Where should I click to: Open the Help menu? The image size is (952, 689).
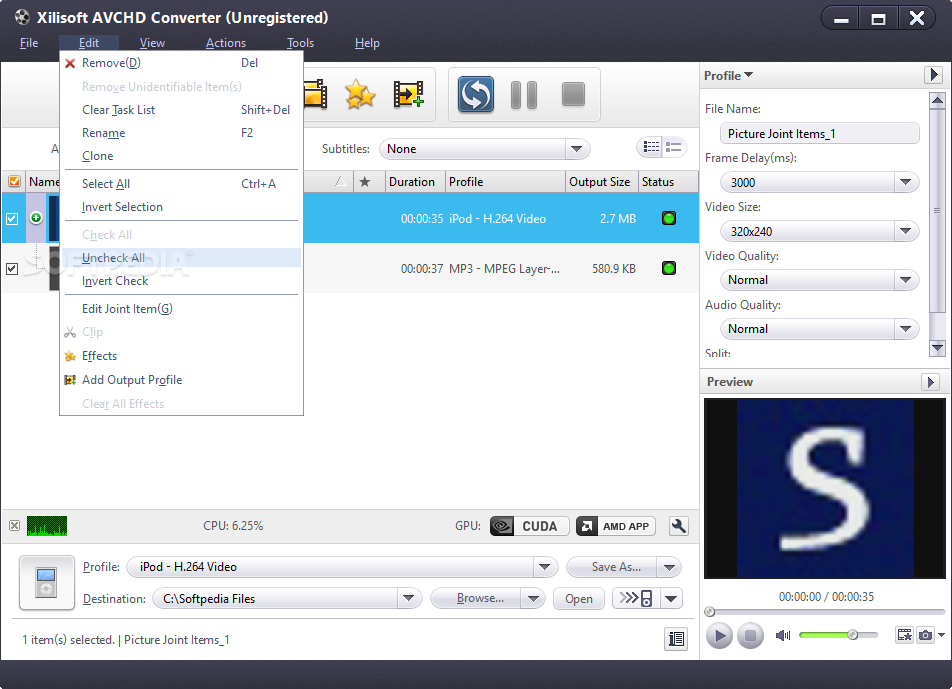click(367, 43)
